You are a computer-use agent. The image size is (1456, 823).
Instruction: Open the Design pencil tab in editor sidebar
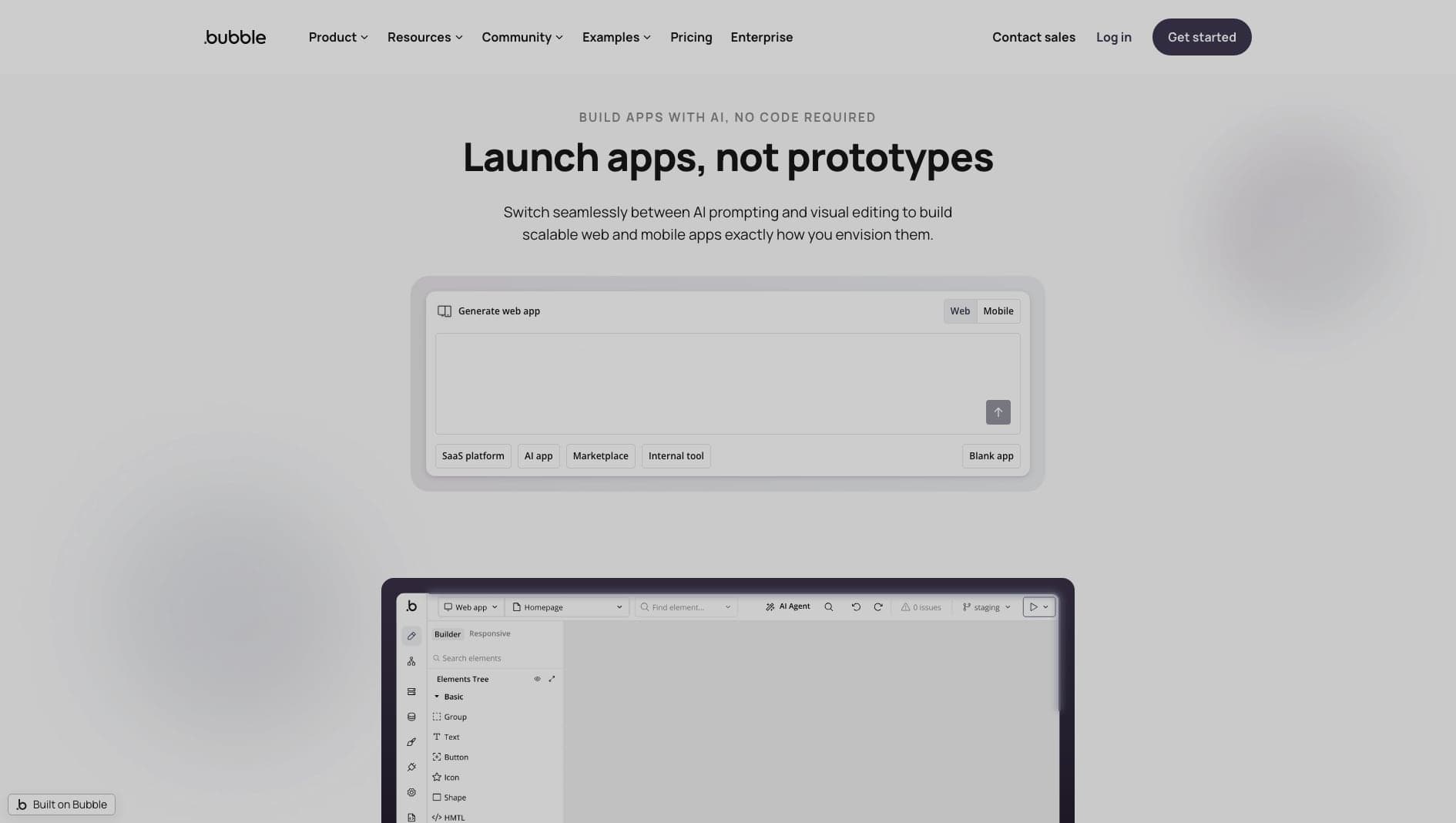411,636
